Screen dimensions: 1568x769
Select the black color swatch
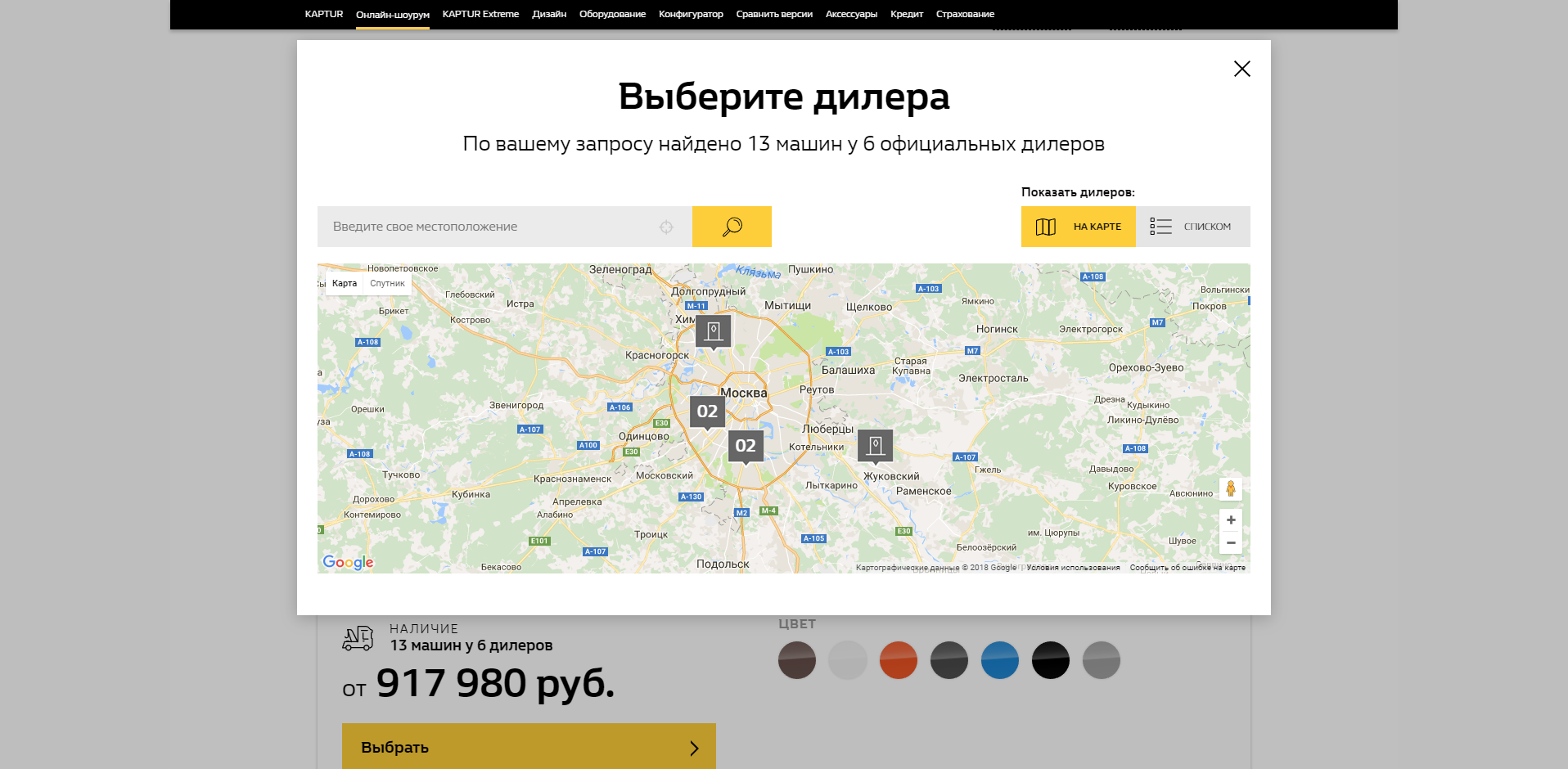tap(1051, 660)
